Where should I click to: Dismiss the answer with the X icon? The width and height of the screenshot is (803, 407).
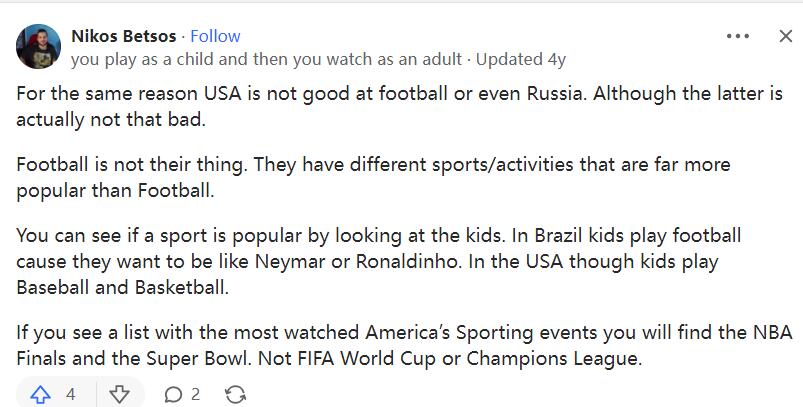786,36
